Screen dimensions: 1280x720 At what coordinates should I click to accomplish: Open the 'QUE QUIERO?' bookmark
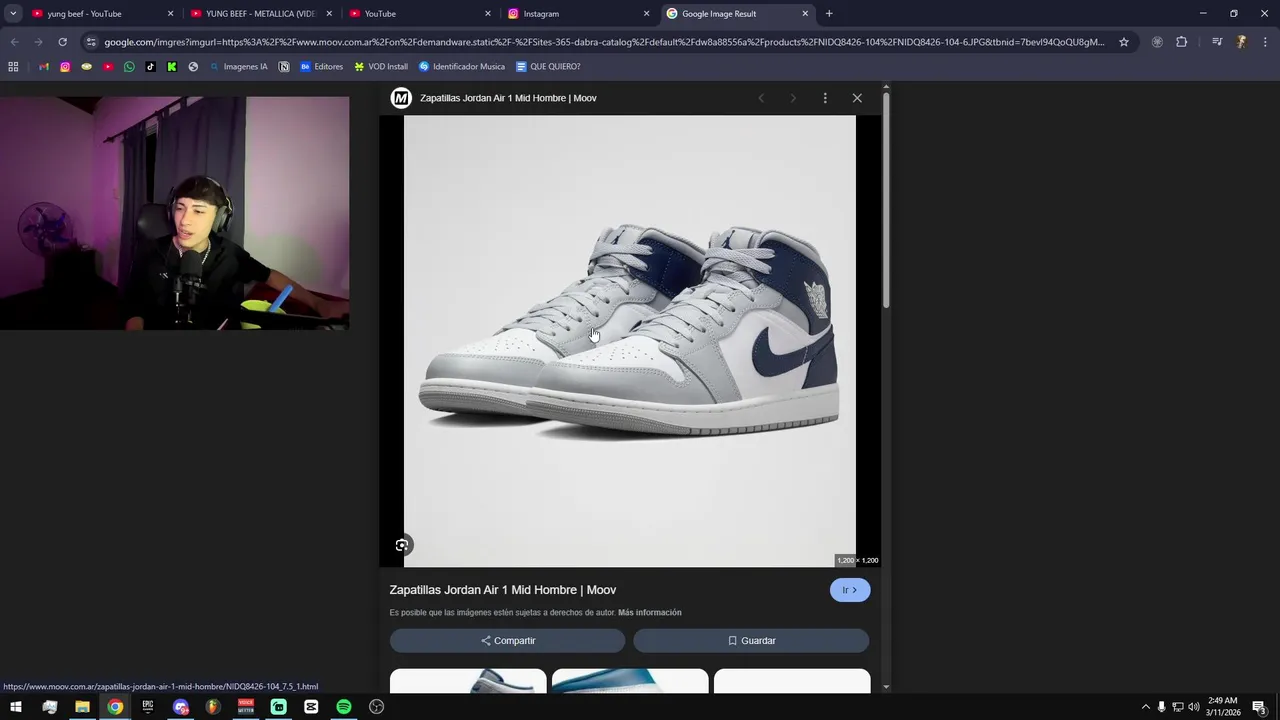pos(548,67)
